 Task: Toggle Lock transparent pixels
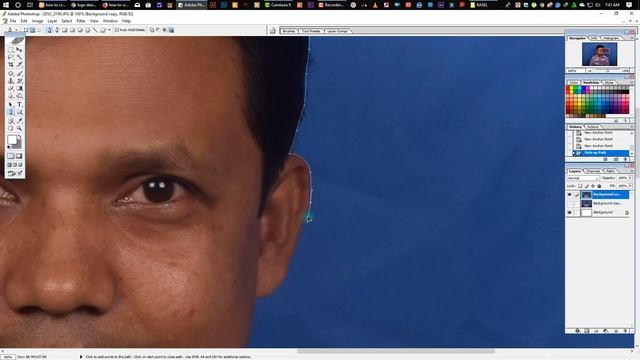coord(580,186)
